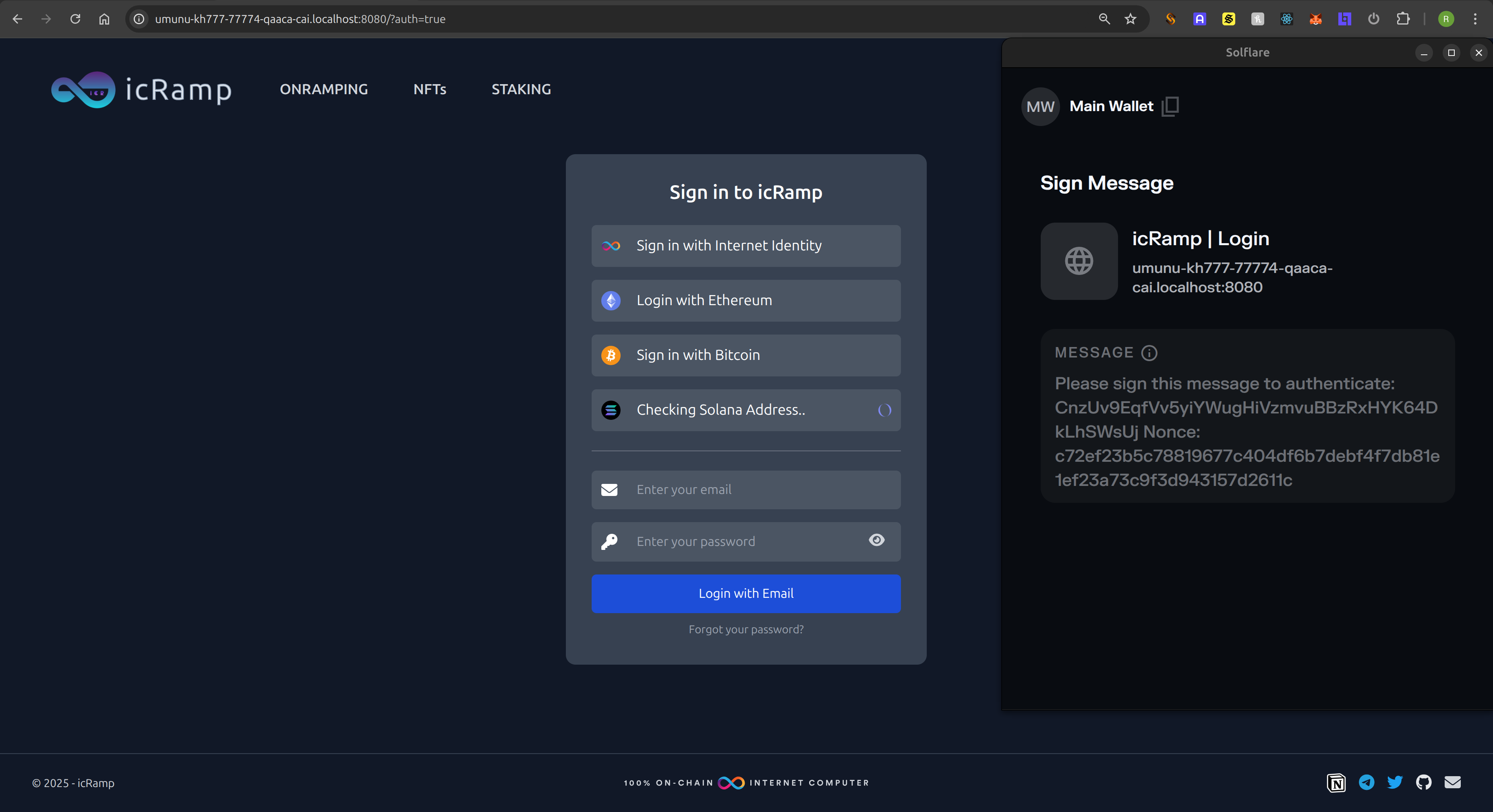Image resolution: width=1493 pixels, height=812 pixels.
Task: Click Login with Email button
Action: pyautogui.click(x=745, y=593)
